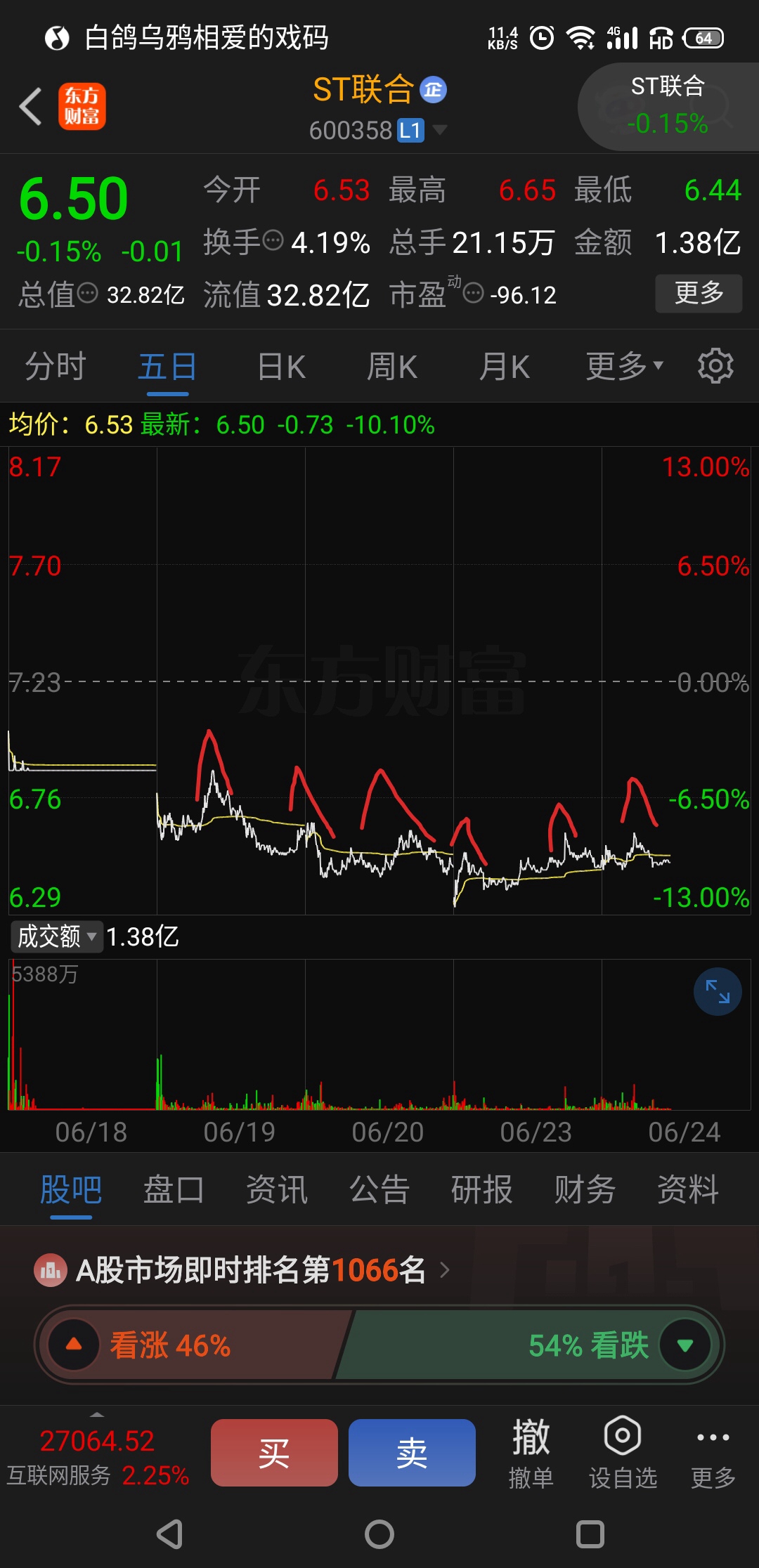Switch to the 日K chart tab
759x1568 pixels.
pos(281,367)
